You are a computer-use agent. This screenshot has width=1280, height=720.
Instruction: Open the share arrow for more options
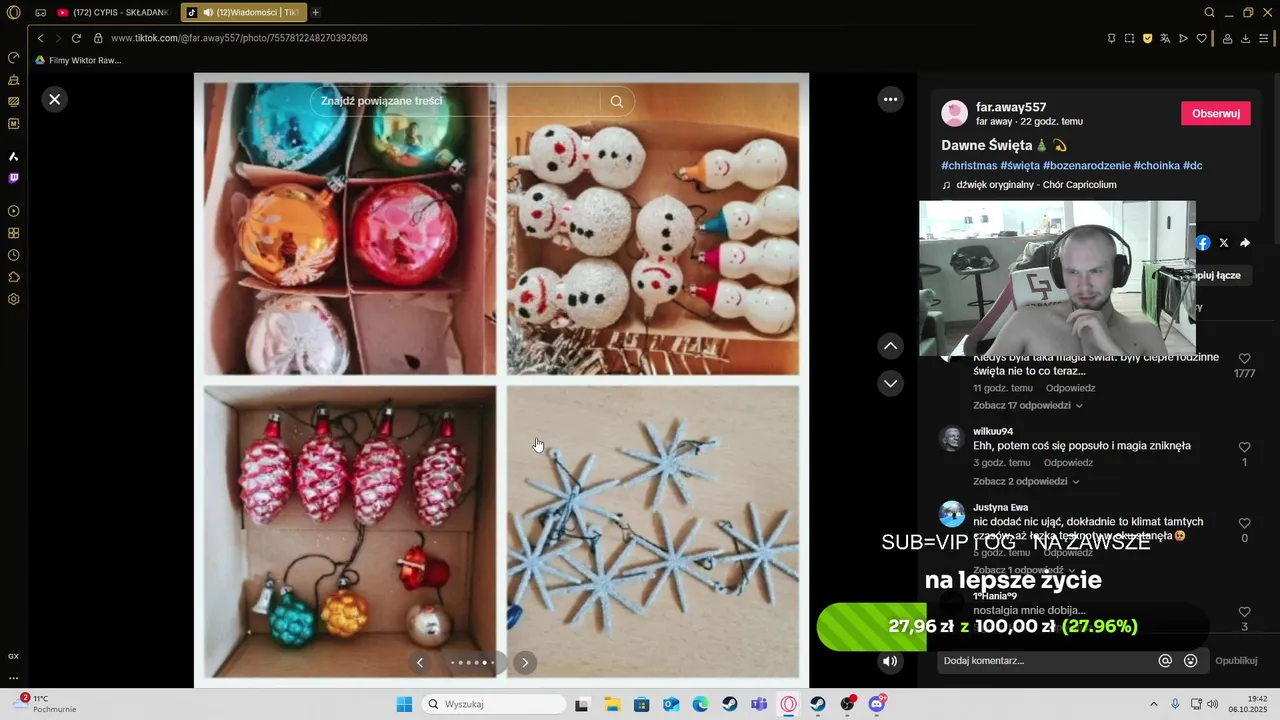click(1245, 243)
